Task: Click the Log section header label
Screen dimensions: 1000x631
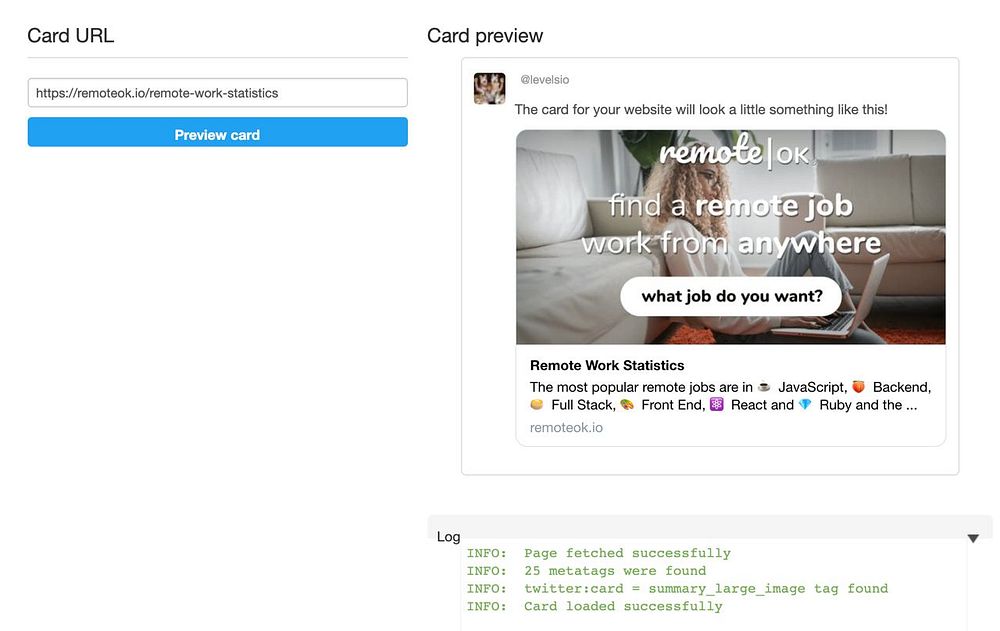Action: pos(449,537)
